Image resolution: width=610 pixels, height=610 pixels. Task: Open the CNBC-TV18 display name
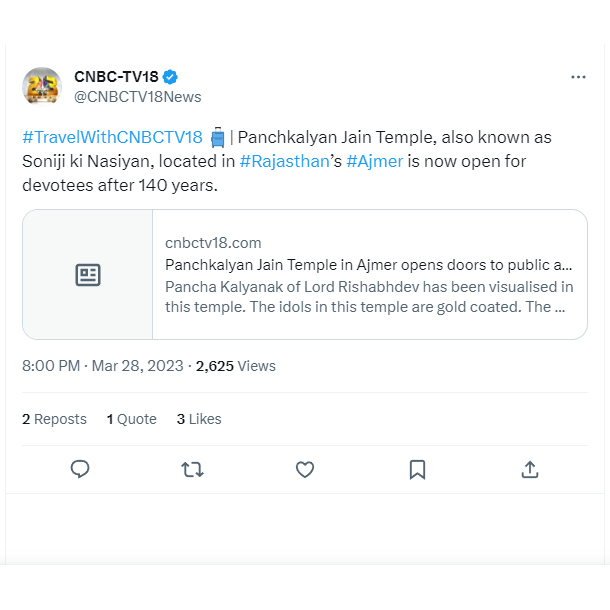pos(116,77)
